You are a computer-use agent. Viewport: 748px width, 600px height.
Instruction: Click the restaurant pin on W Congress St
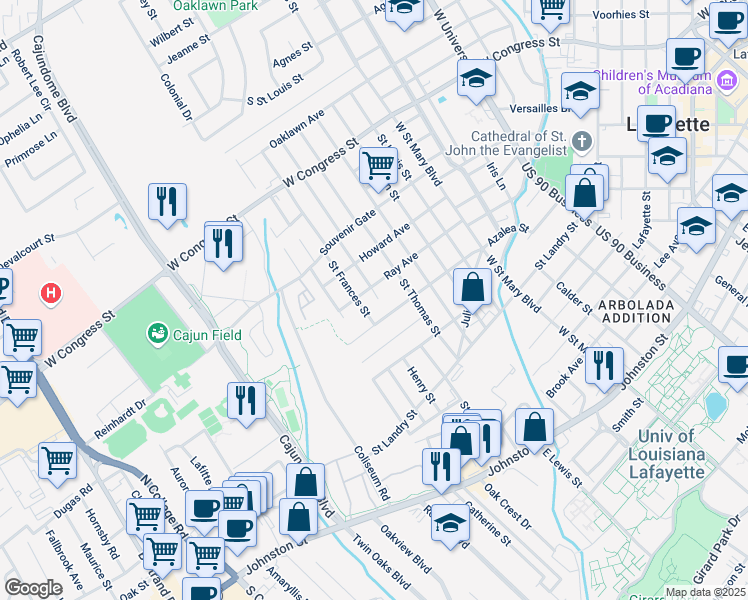[x=223, y=245]
